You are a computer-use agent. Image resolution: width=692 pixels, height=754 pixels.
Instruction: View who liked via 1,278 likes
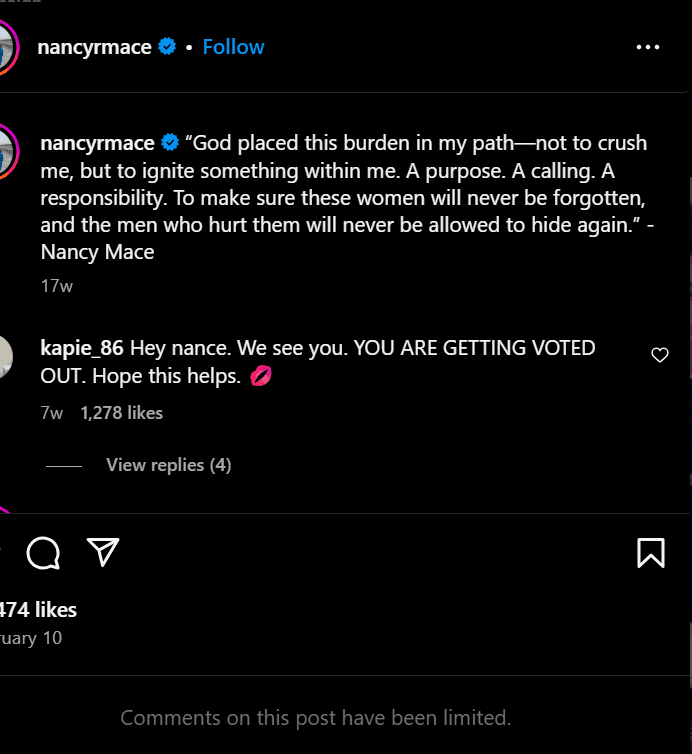coord(122,413)
